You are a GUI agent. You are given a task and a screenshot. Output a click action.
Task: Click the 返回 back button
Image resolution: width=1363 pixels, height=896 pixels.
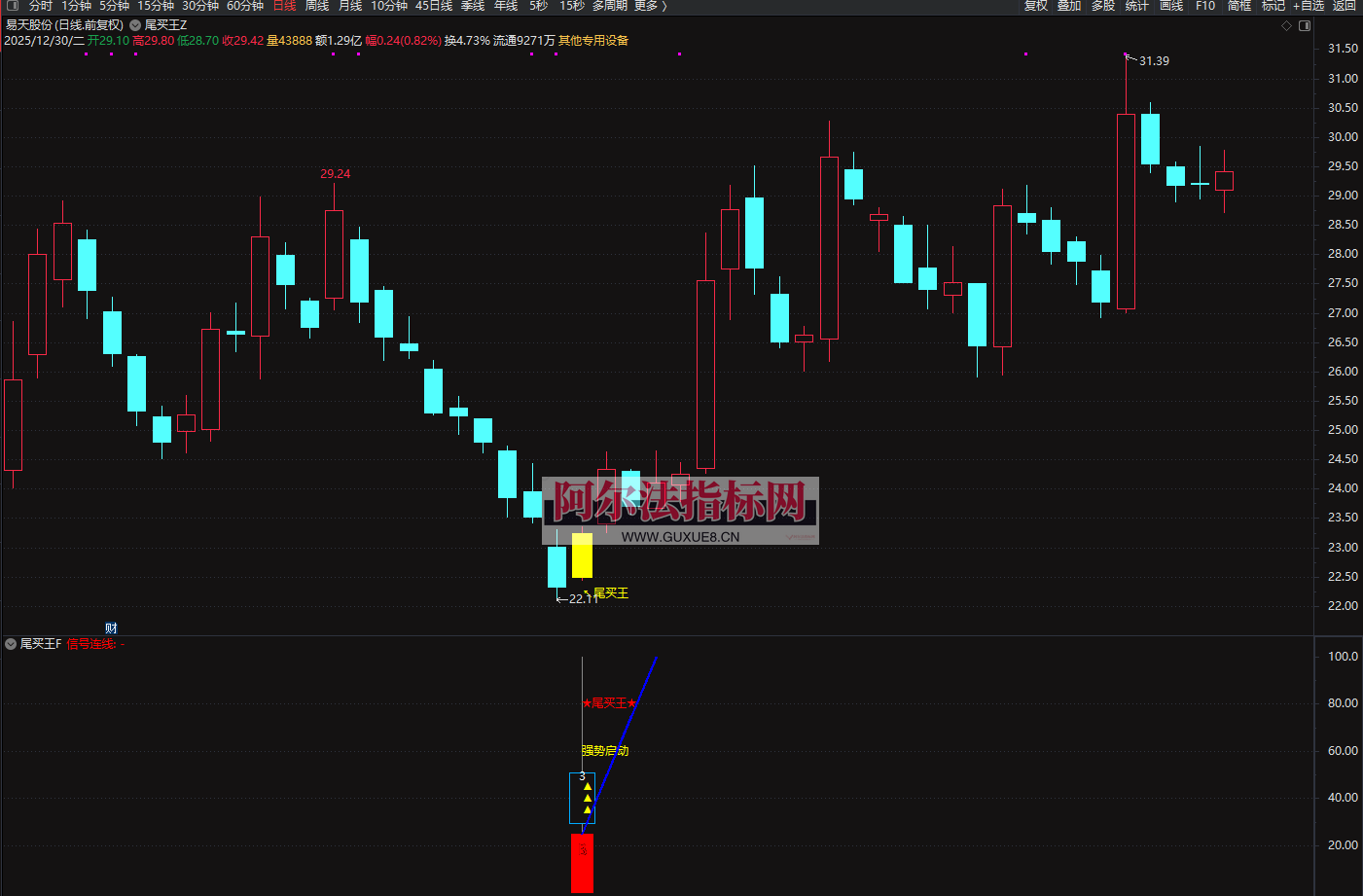(1344, 6)
